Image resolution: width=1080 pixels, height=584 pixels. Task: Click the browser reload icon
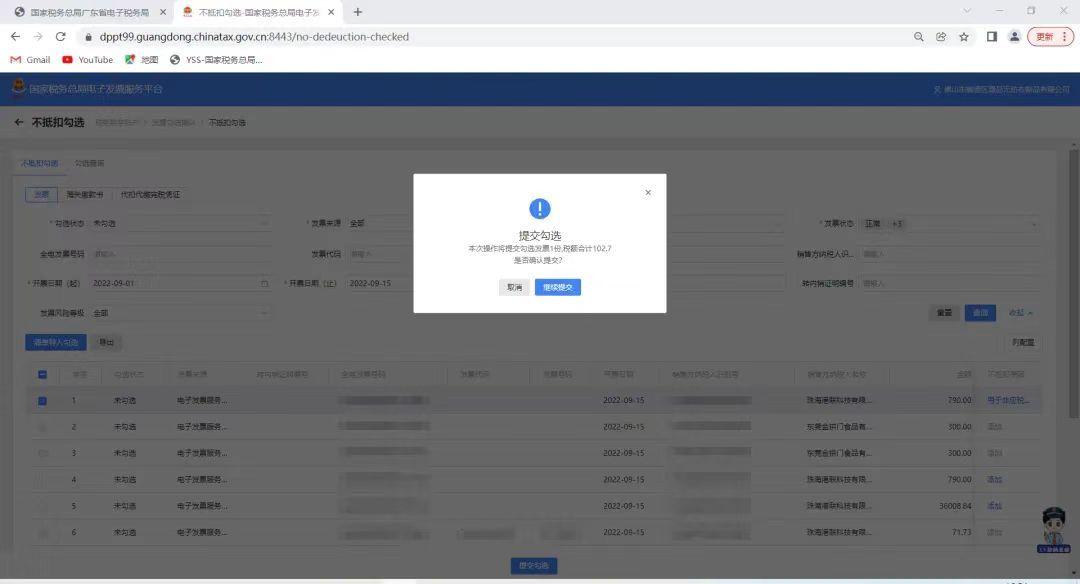(x=61, y=37)
